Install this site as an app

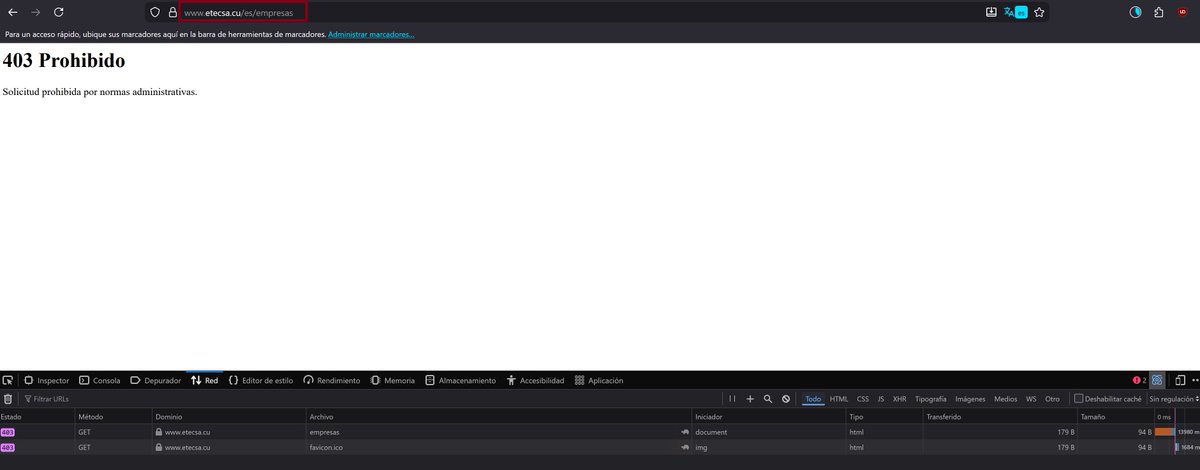click(991, 12)
